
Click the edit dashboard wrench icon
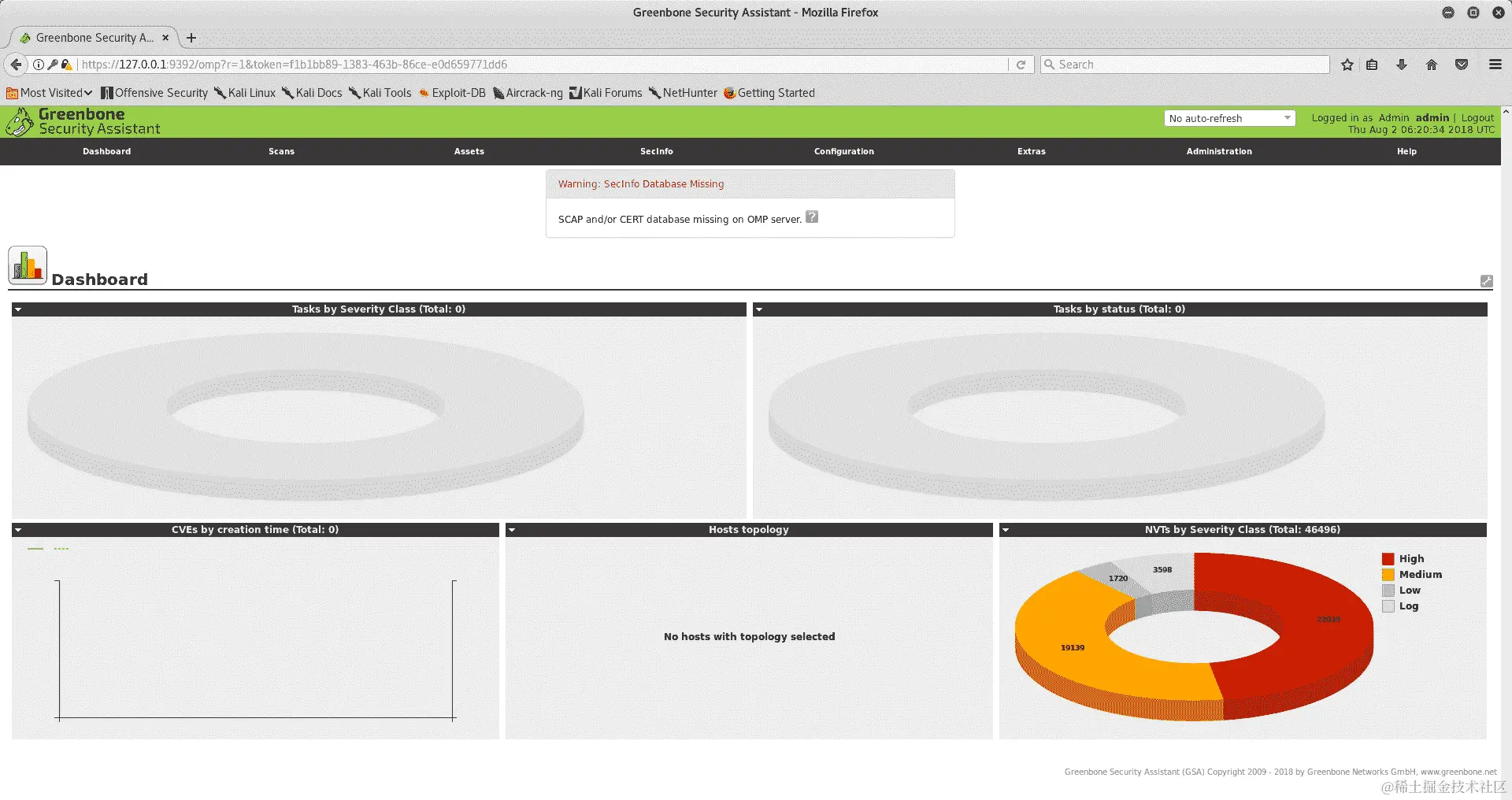[x=1487, y=281]
